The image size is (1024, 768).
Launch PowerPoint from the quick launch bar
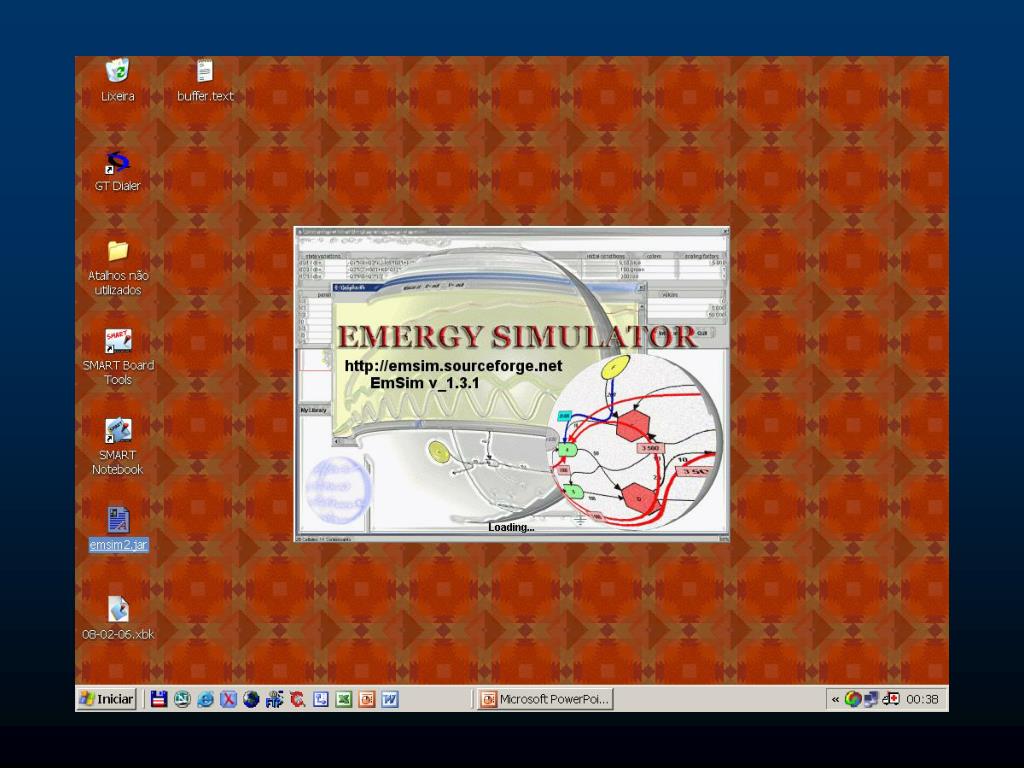[x=367, y=699]
